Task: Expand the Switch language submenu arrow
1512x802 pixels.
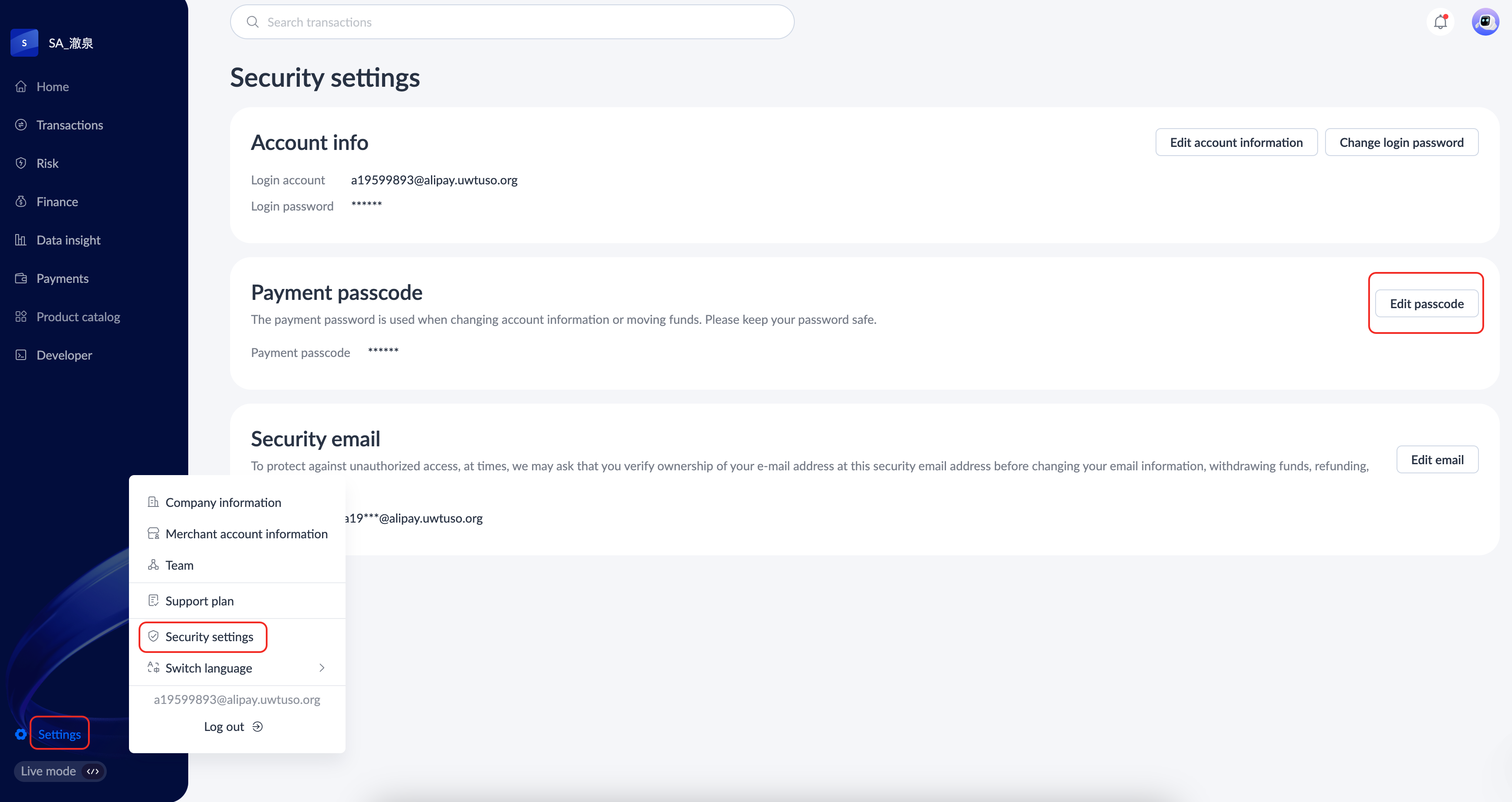Action: pos(322,668)
